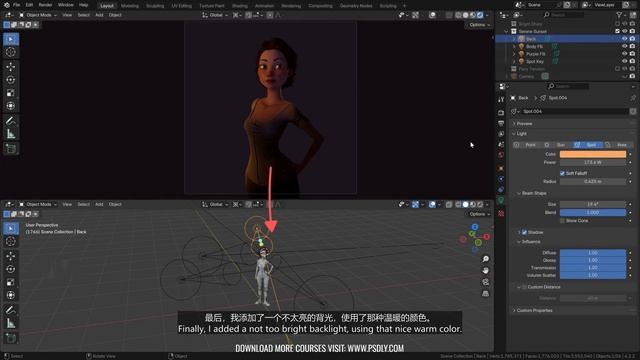
Task: Switch to the Compositing workspace tab
Action: tap(320, 6)
